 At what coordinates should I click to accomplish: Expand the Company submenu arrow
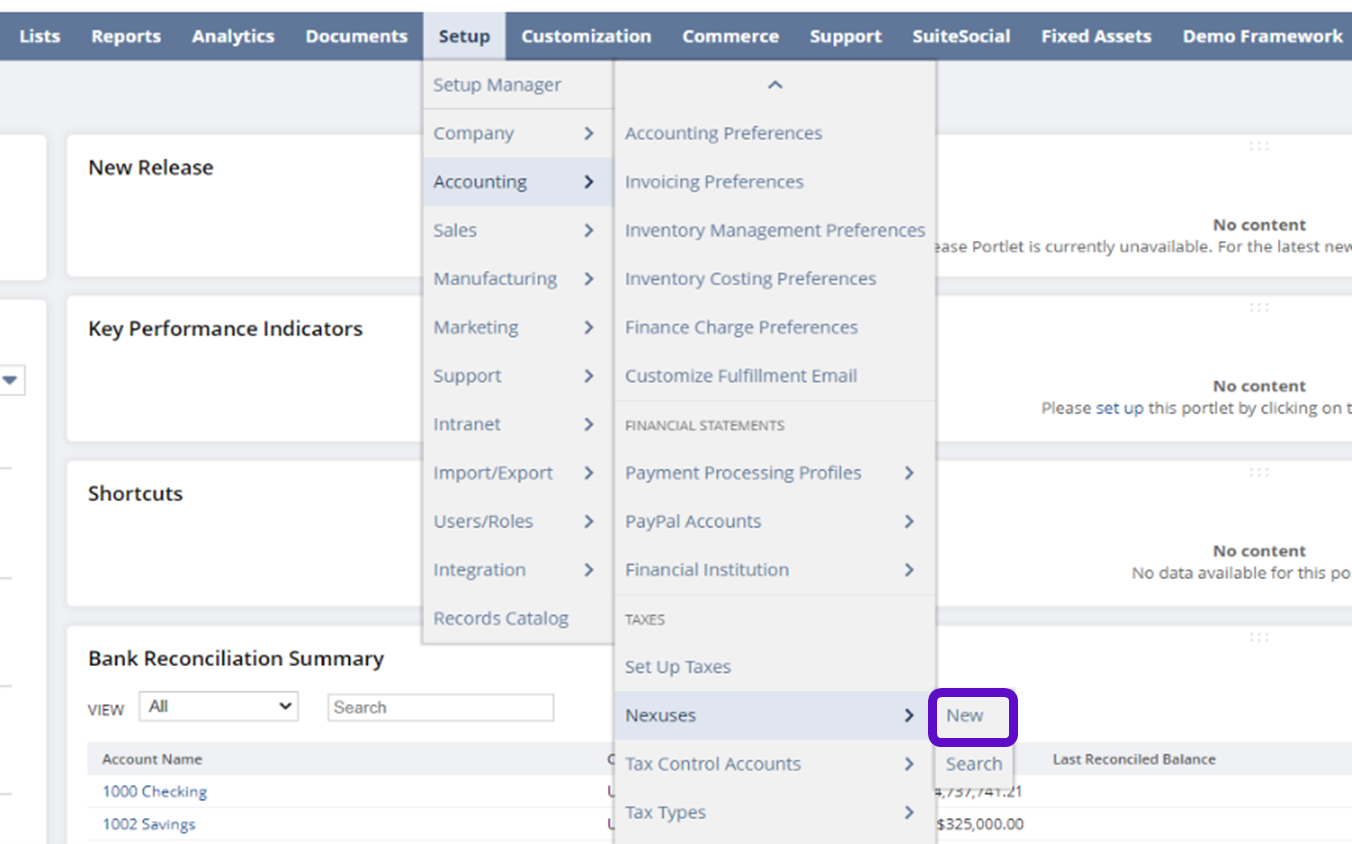point(588,134)
